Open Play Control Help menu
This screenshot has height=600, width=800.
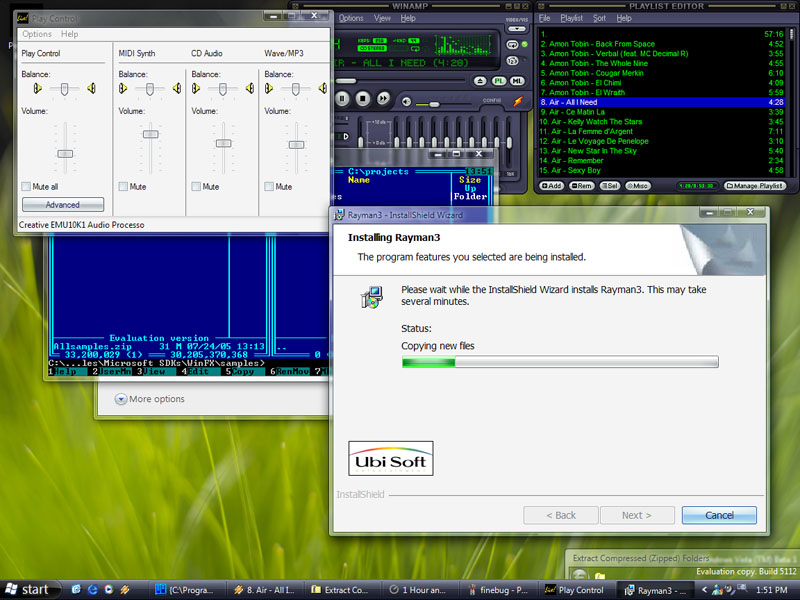69,34
